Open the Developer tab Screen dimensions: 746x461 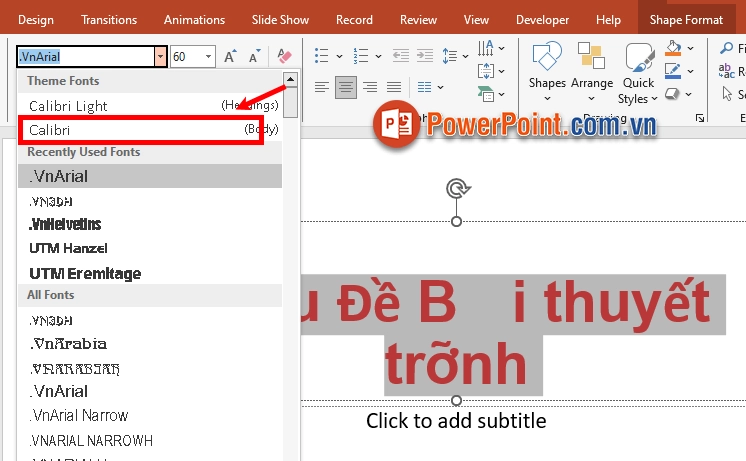[542, 20]
